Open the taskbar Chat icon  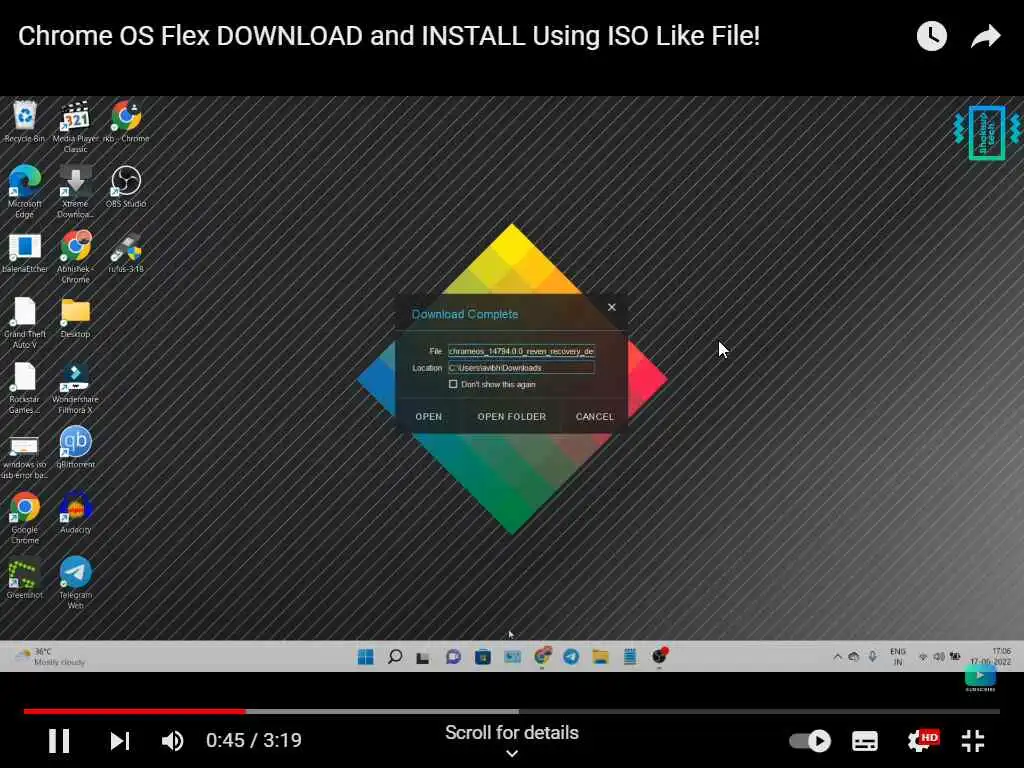click(x=453, y=656)
